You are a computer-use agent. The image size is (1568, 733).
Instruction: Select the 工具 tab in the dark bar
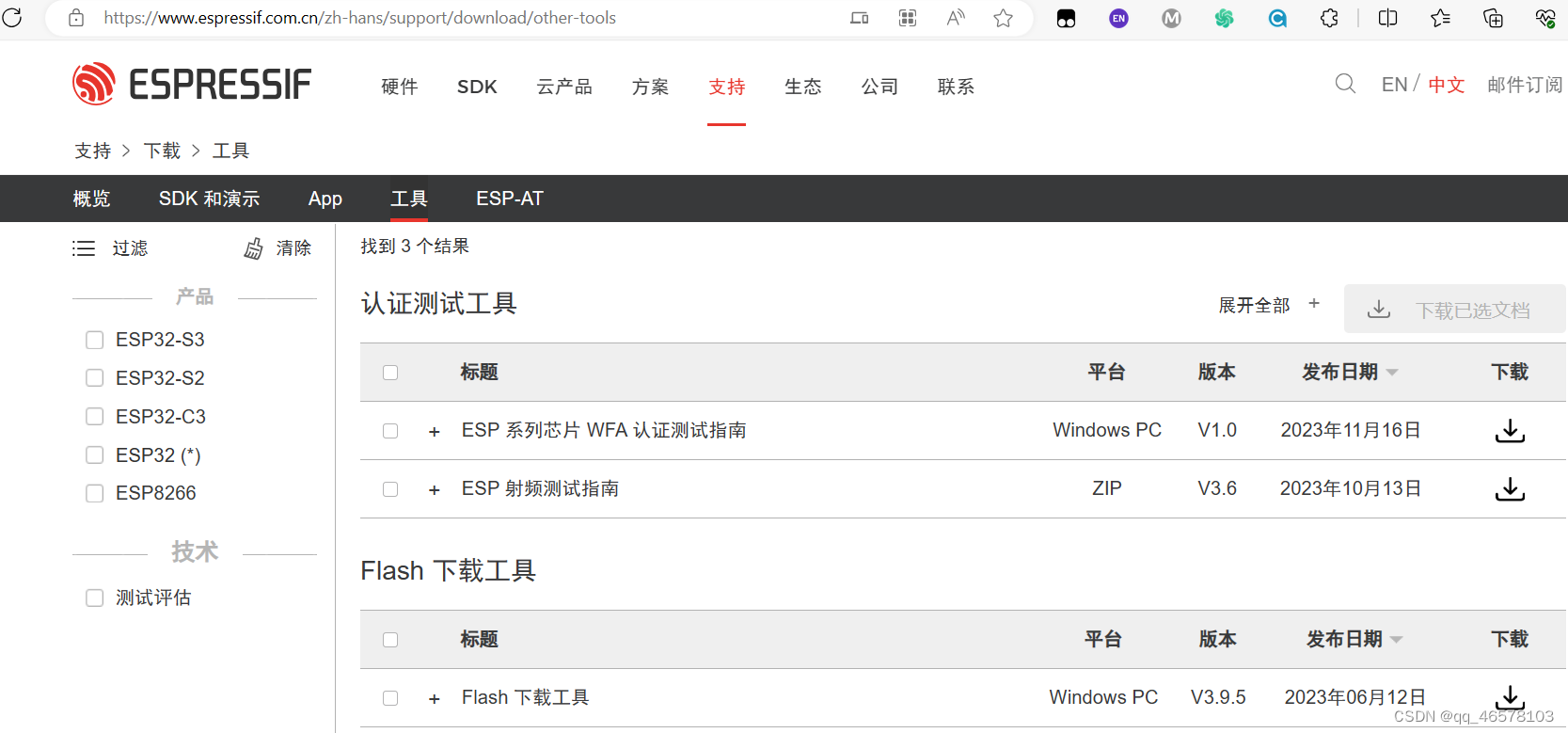tap(409, 199)
